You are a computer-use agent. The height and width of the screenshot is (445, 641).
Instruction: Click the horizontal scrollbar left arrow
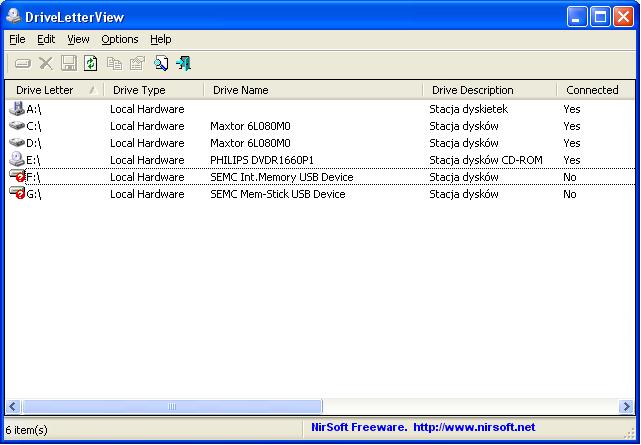point(13,406)
